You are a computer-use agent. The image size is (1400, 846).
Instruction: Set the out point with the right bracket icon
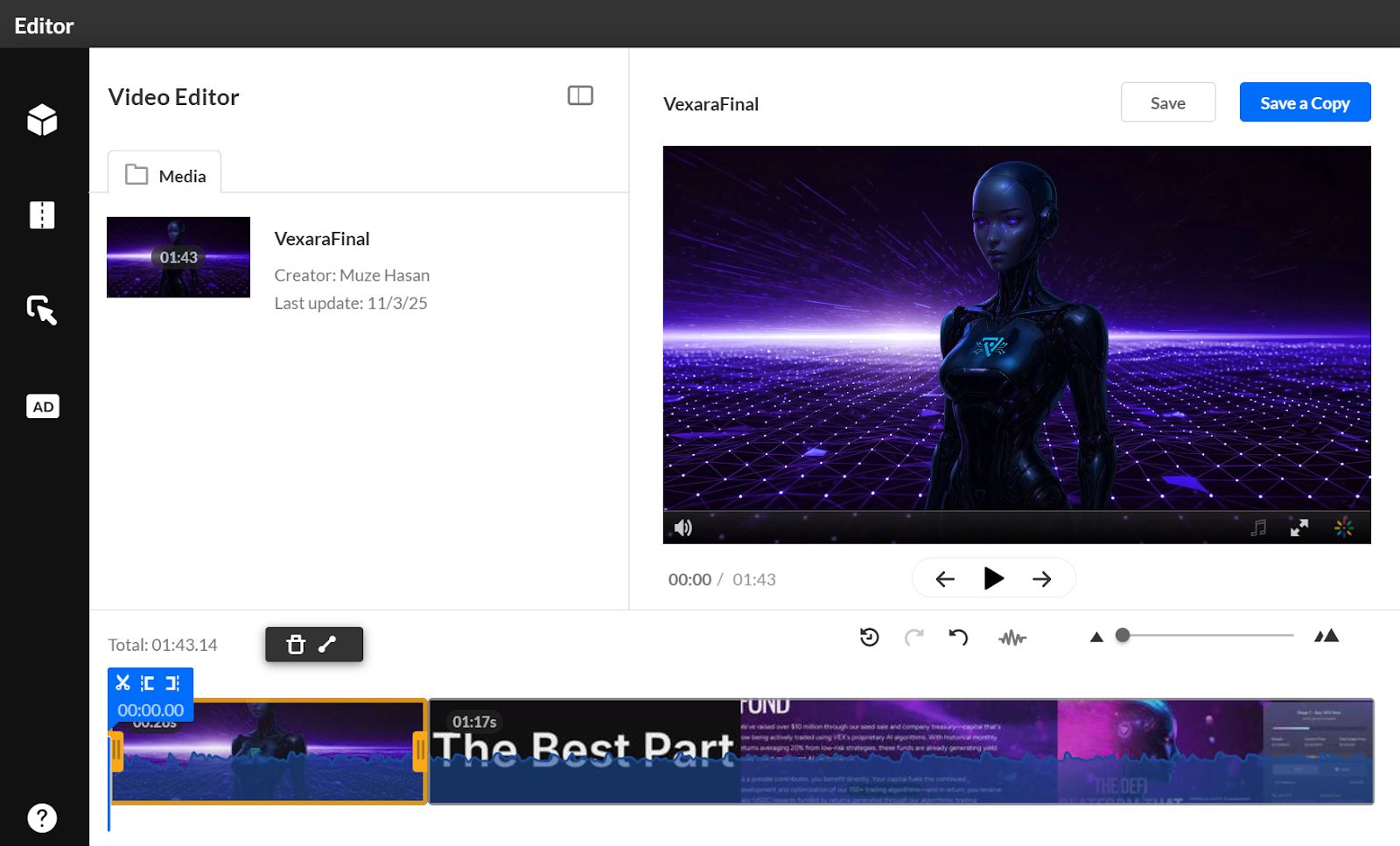pyautogui.click(x=172, y=683)
